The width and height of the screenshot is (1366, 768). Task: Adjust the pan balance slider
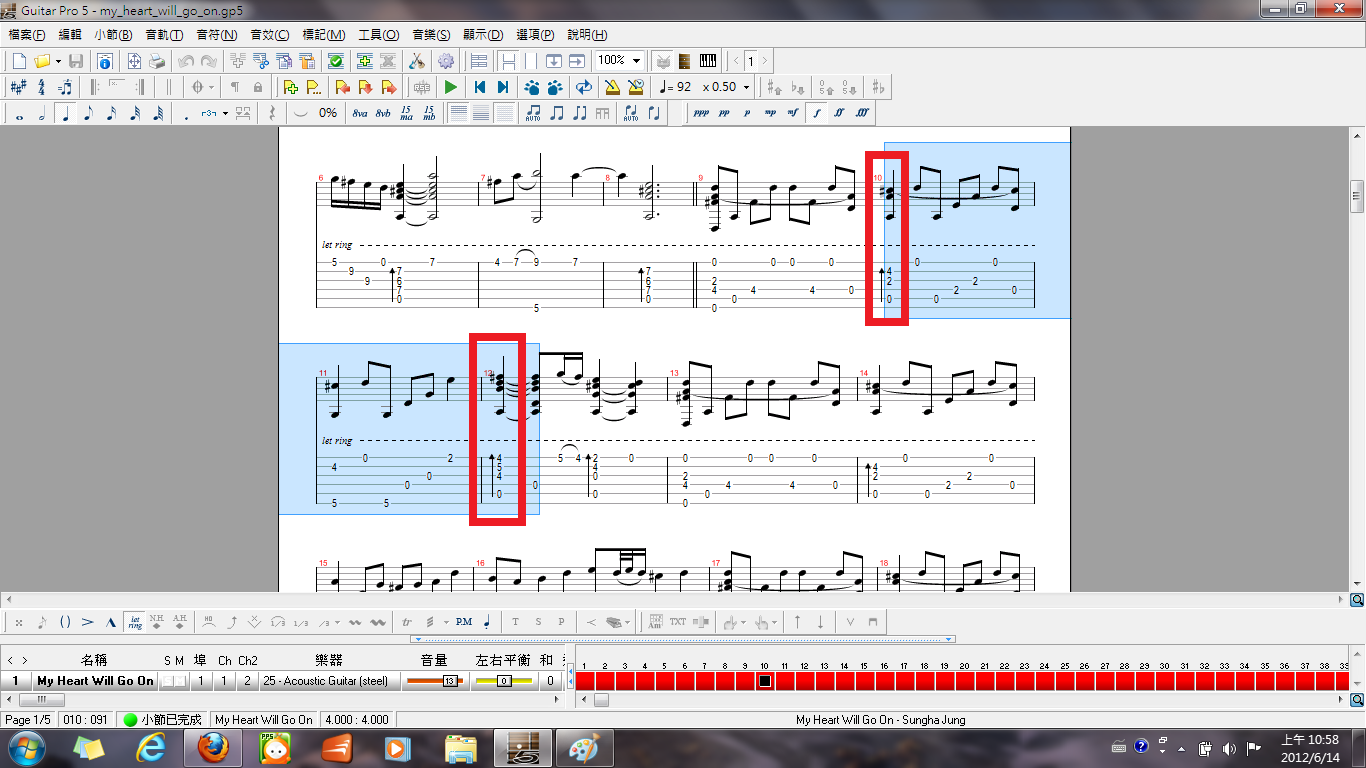click(502, 681)
